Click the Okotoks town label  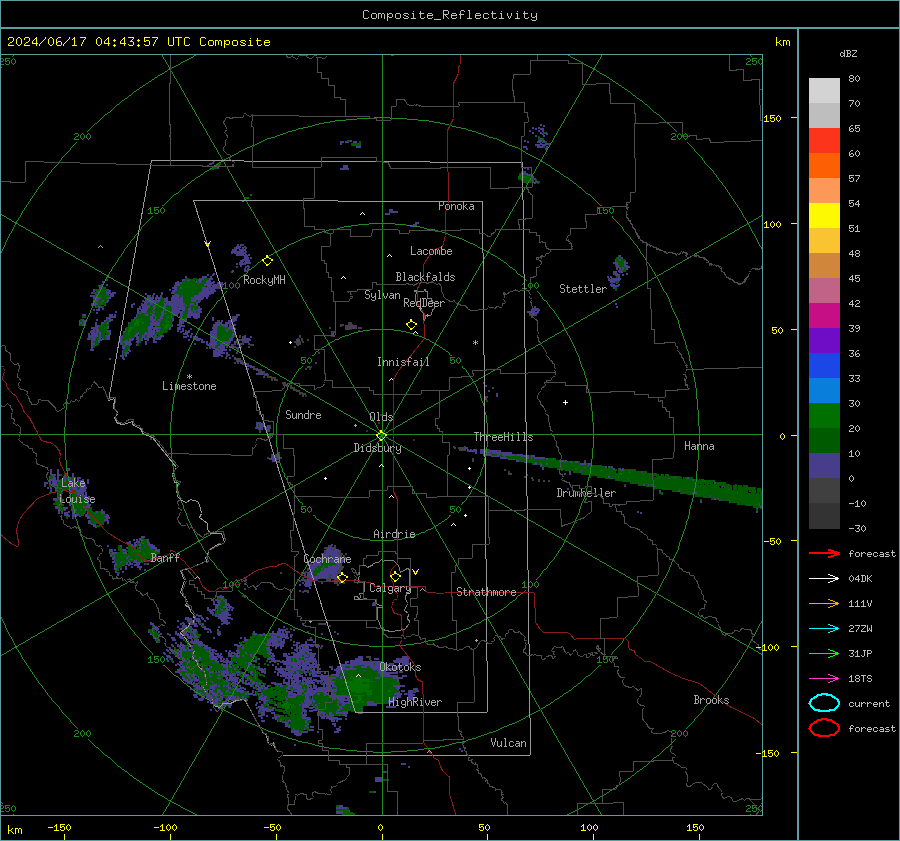tap(400, 667)
